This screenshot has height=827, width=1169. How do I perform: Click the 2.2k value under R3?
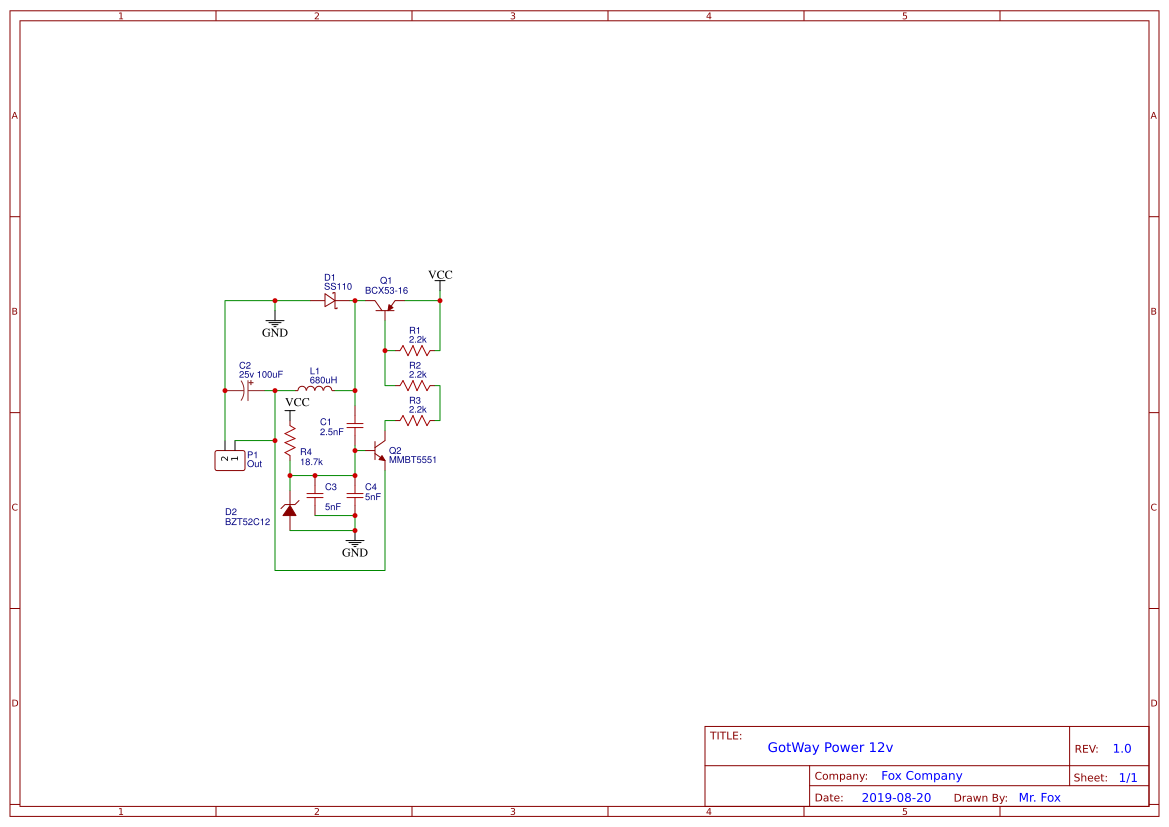pyautogui.click(x=418, y=410)
